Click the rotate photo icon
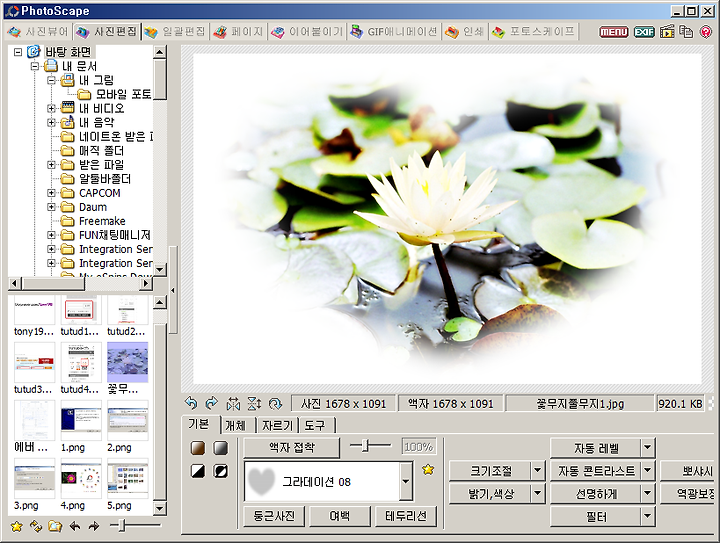 coord(275,403)
